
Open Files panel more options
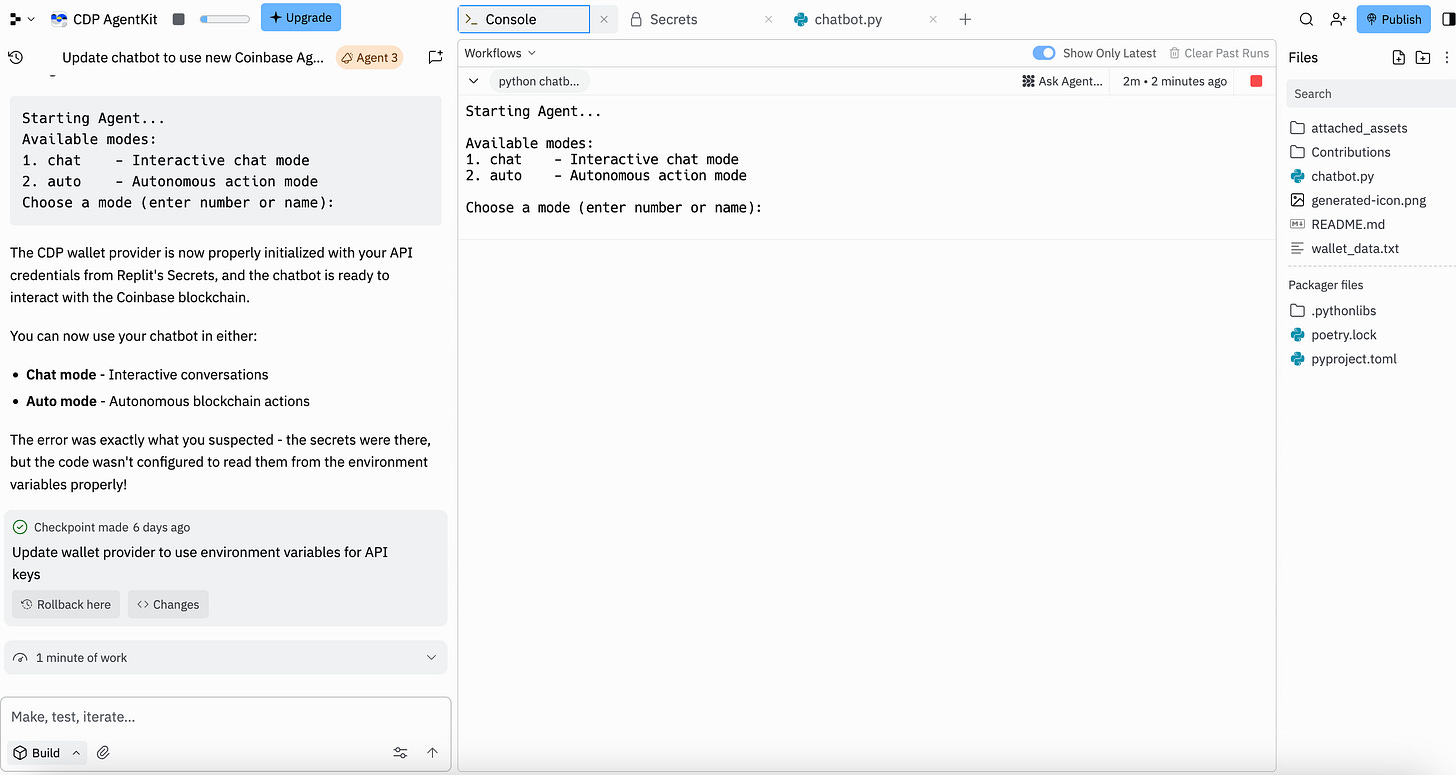[1447, 58]
